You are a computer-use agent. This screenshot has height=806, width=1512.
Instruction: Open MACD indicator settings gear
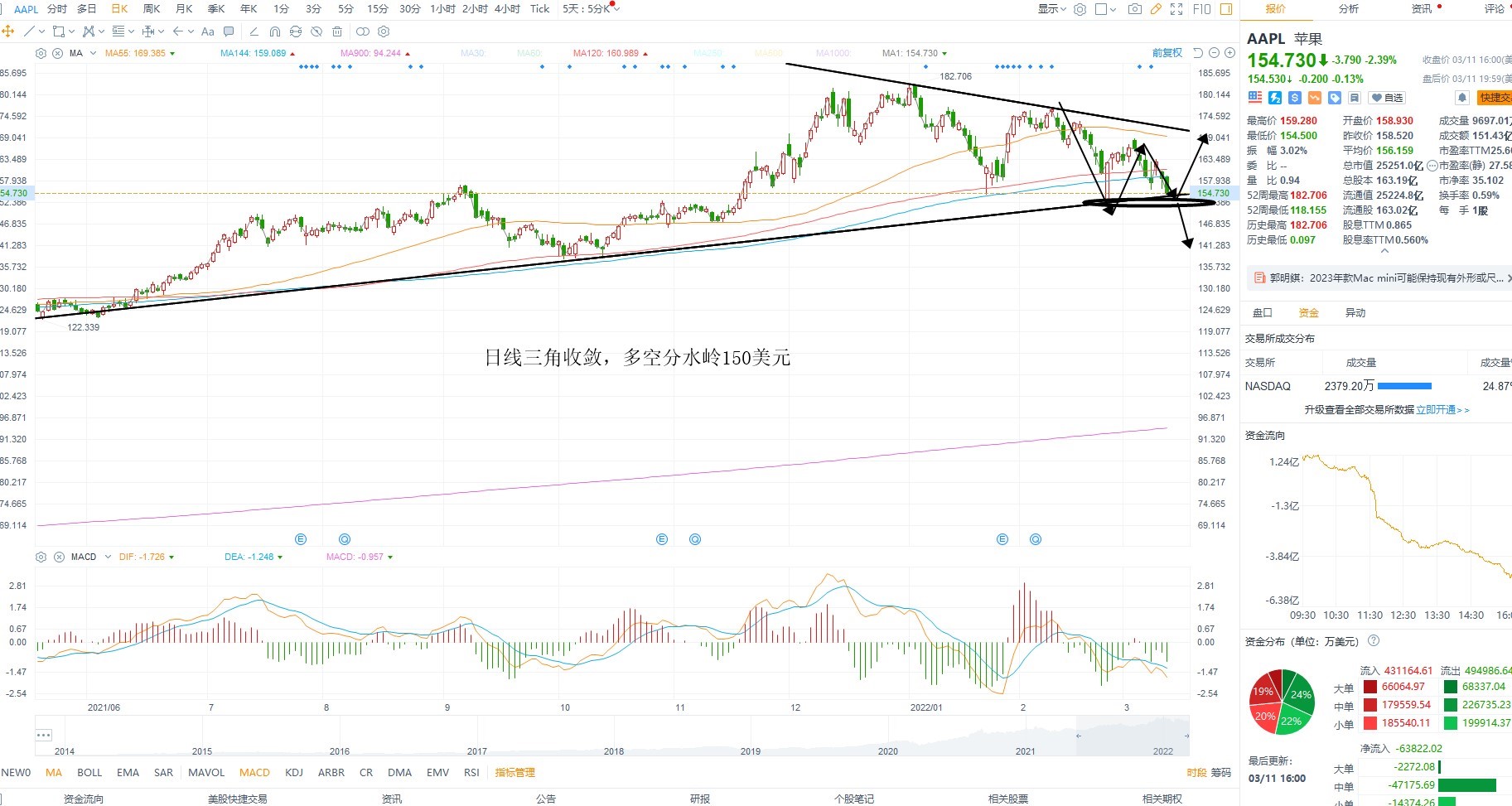41,557
